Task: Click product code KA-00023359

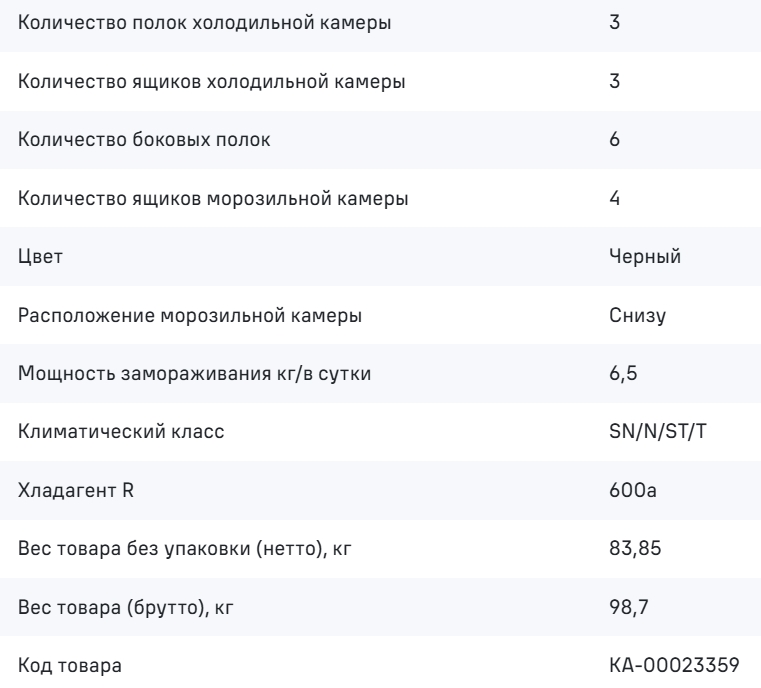Action: point(674,665)
